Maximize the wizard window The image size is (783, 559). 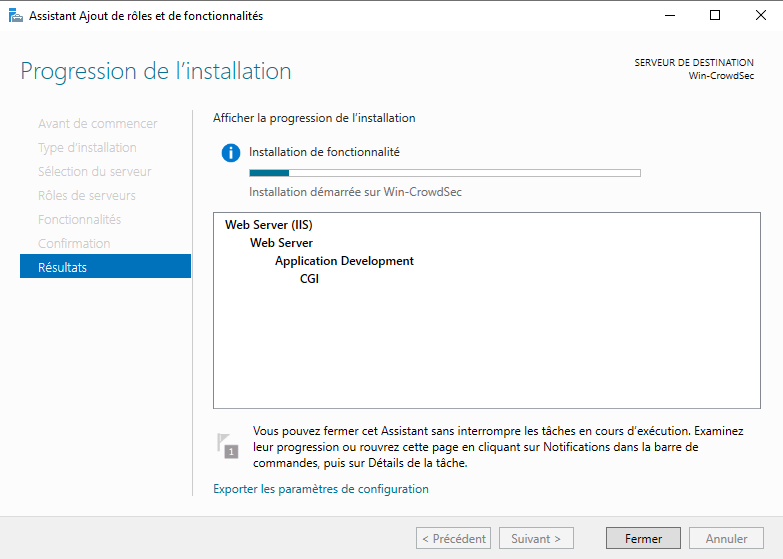pyautogui.click(x=715, y=16)
